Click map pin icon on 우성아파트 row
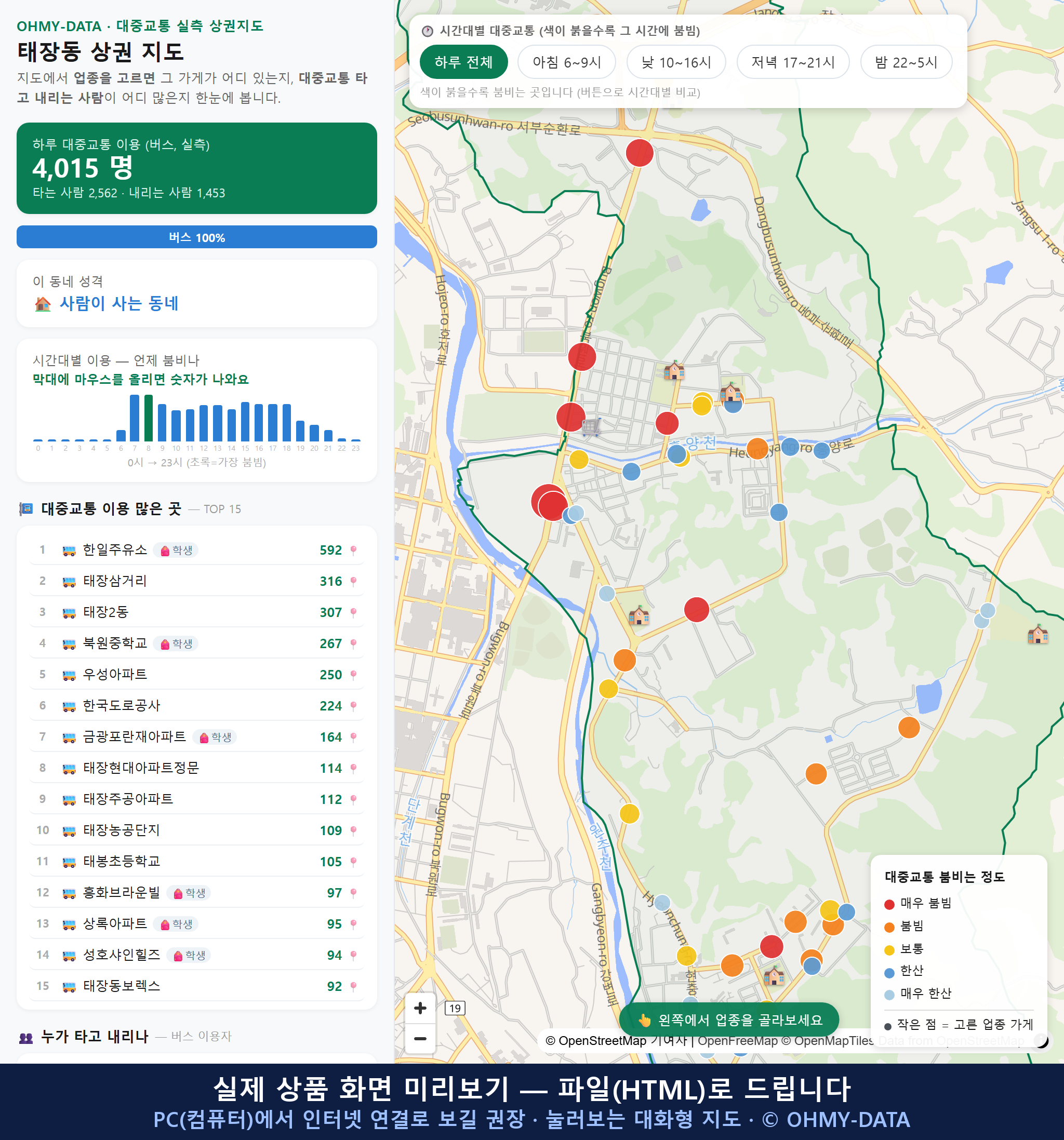This screenshot has width=1064, height=1140. [353, 675]
